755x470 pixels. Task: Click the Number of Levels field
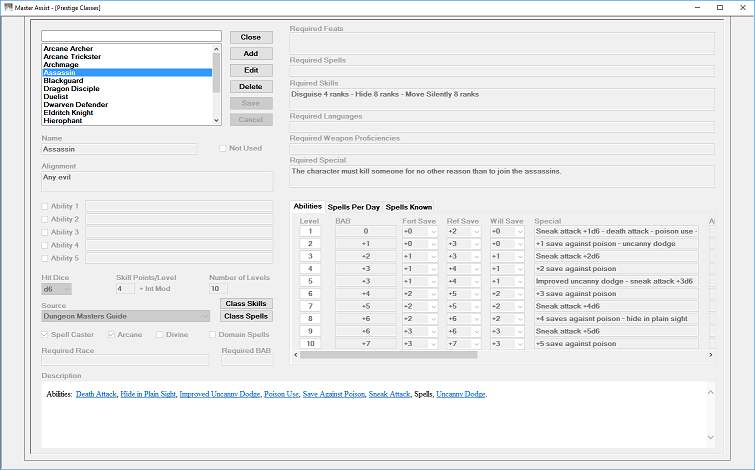tap(218, 289)
